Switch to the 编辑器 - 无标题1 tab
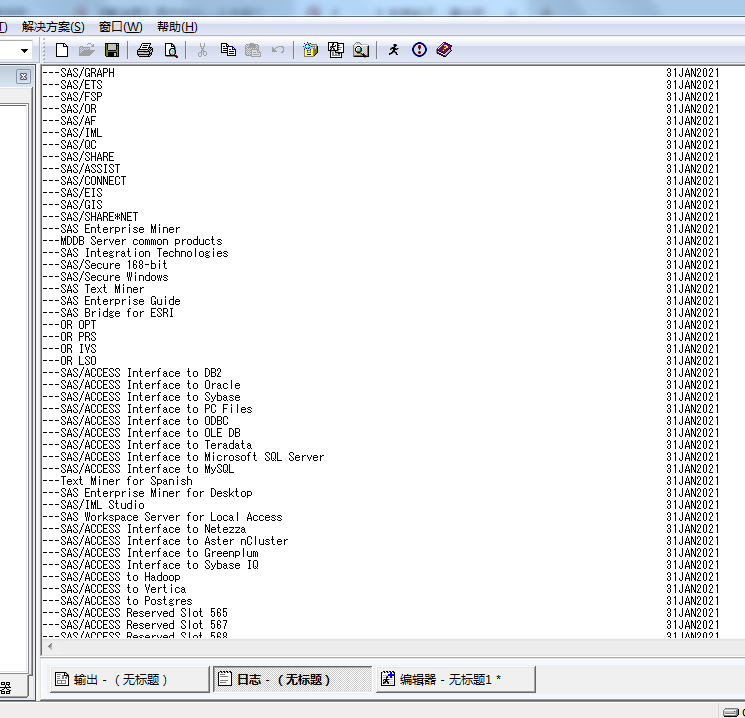The image size is (745, 718). (x=456, y=680)
